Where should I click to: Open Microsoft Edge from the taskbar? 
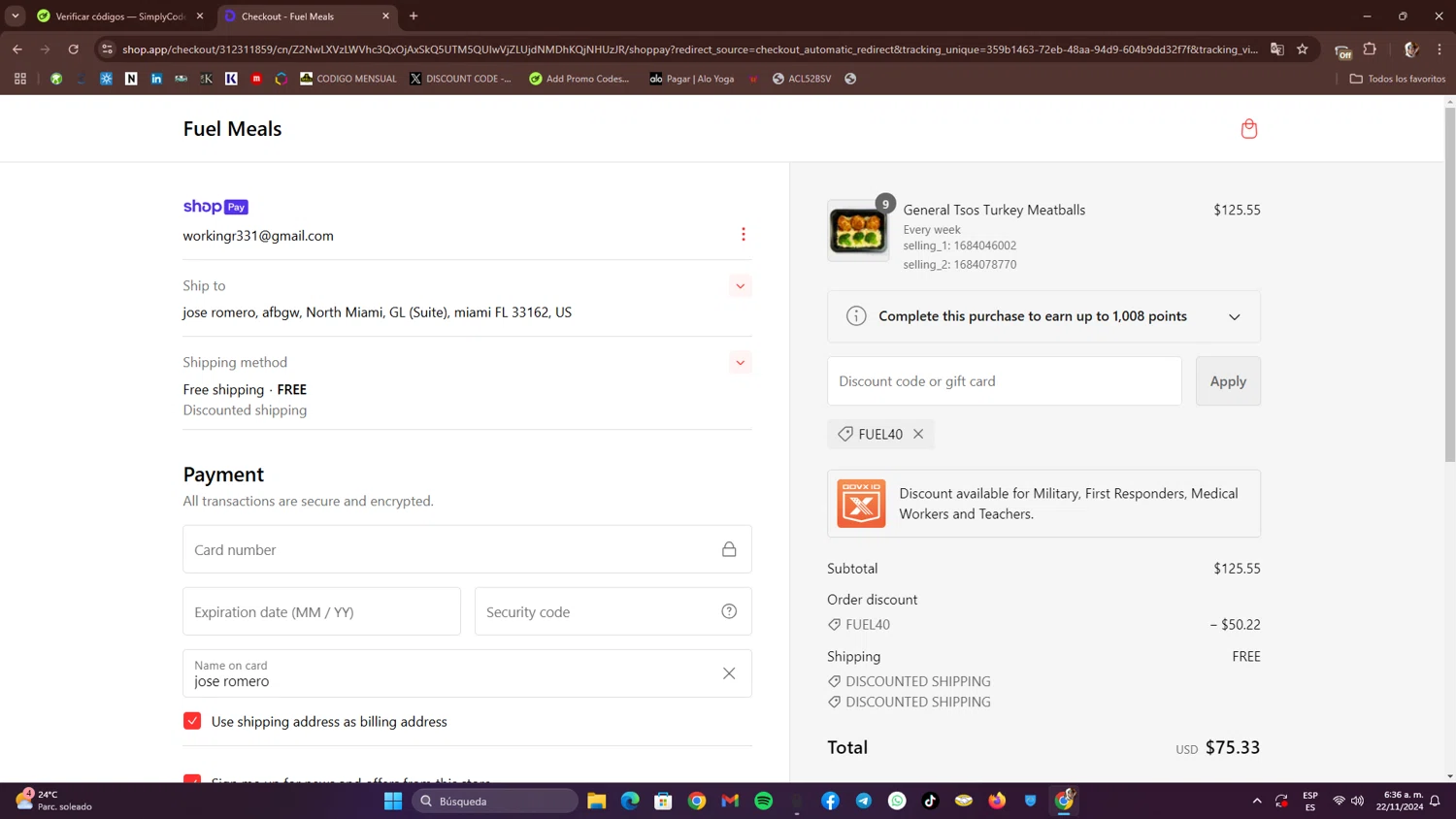click(630, 801)
